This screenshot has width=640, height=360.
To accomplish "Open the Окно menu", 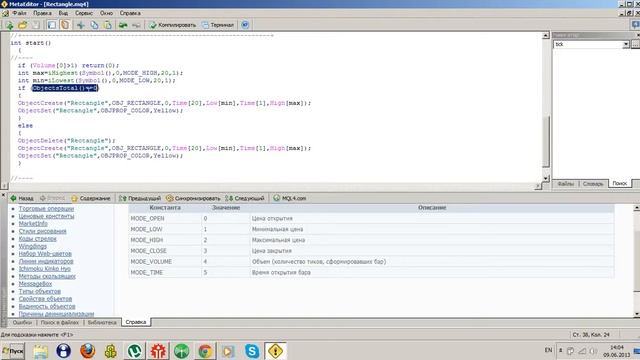I will tap(106, 13).
